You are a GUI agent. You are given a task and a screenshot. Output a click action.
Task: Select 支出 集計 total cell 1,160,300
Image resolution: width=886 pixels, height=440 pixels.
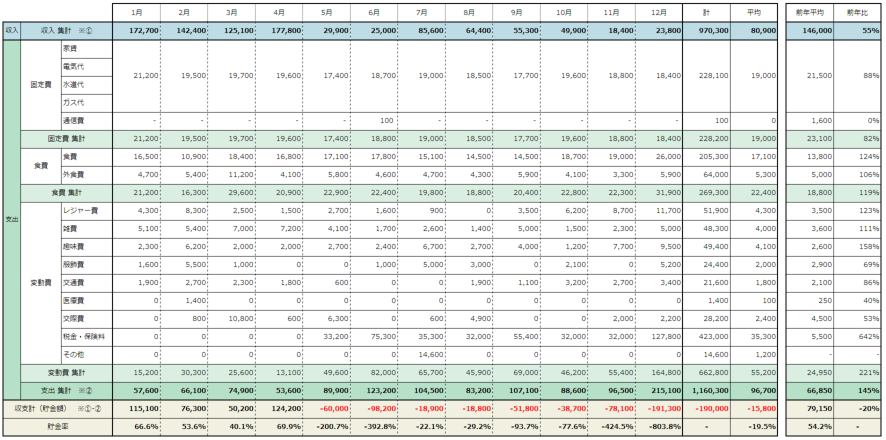pyautogui.click(x=706, y=391)
